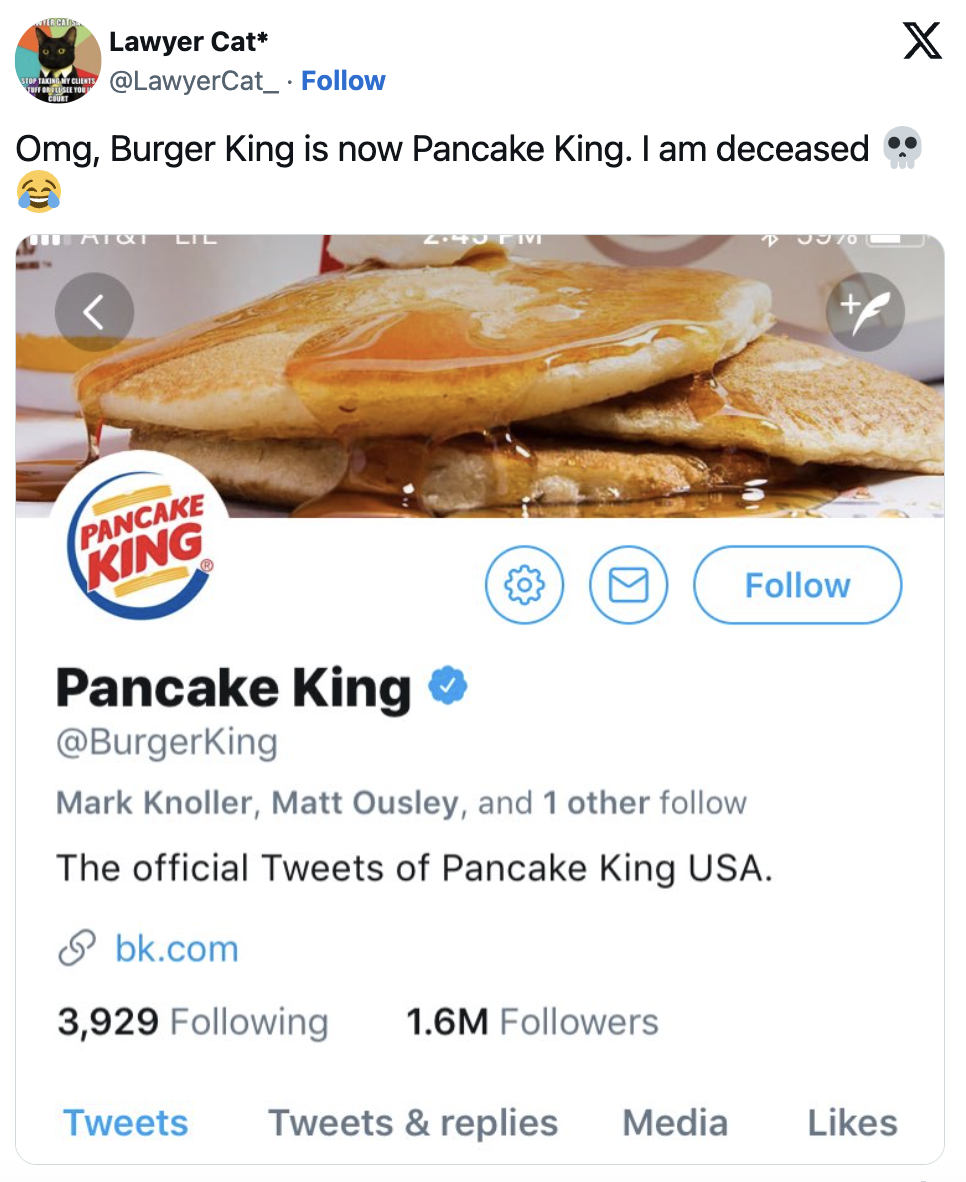
Task: Open the Likes tab
Action: tap(852, 1123)
